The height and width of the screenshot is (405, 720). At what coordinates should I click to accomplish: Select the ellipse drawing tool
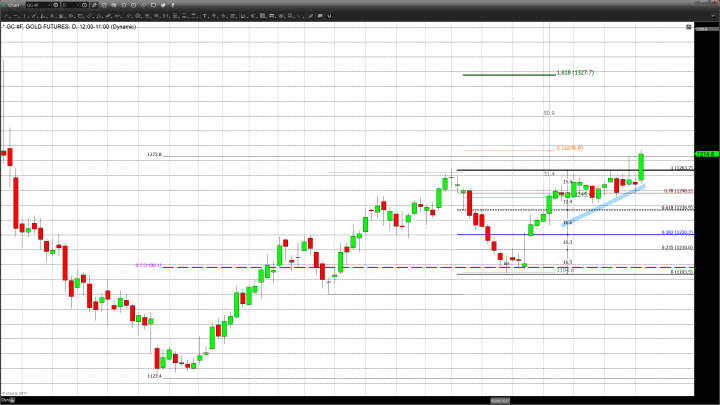tap(71, 16)
